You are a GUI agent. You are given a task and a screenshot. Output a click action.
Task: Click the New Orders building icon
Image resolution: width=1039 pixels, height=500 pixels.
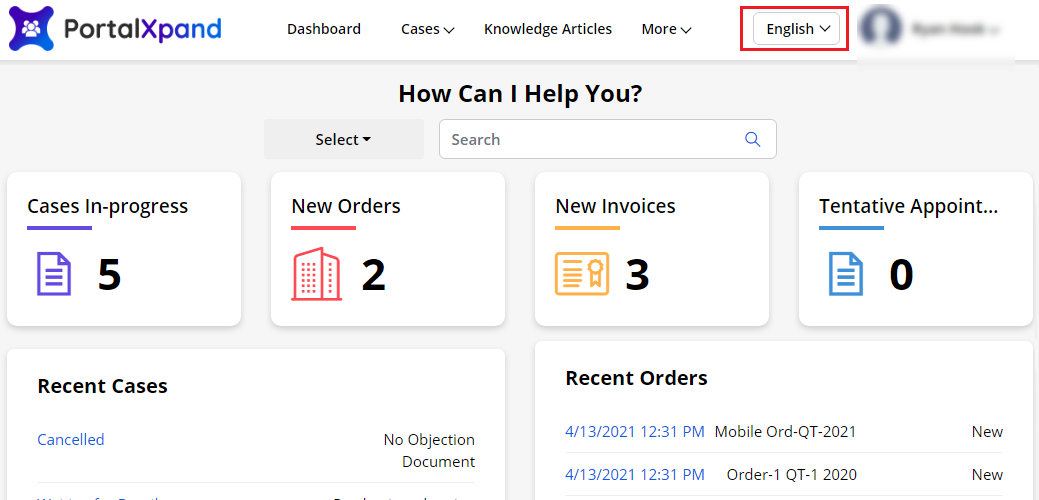tap(316, 274)
